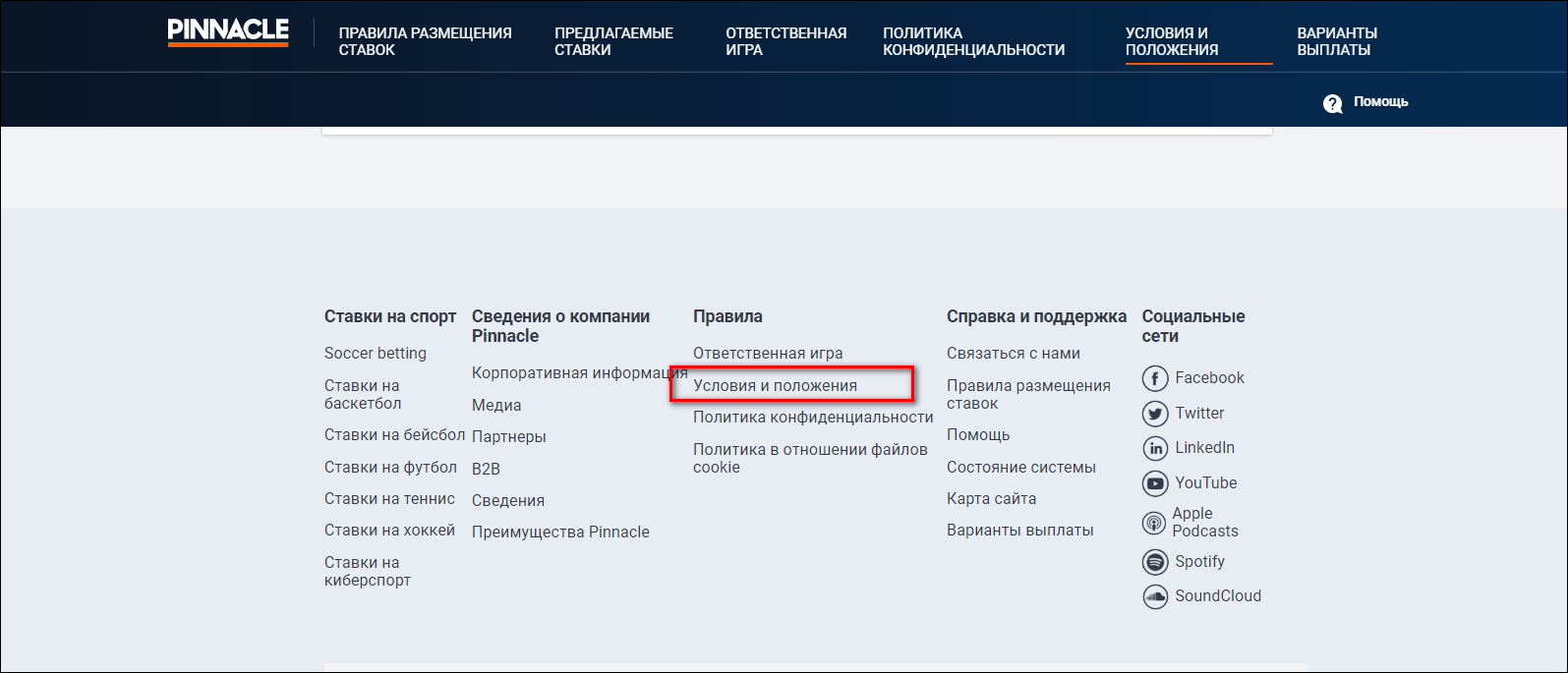Click Помощь link in footer
This screenshot has width=1568, height=673.
(x=978, y=435)
